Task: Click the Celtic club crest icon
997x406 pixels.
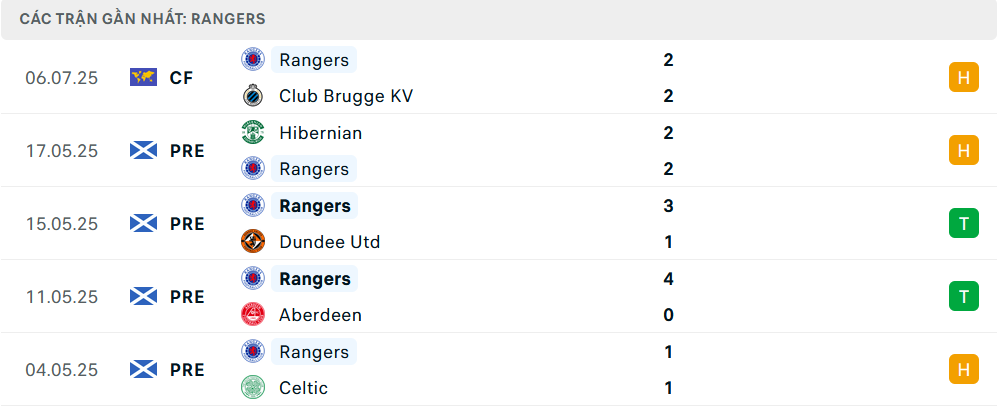Action: click(x=253, y=388)
